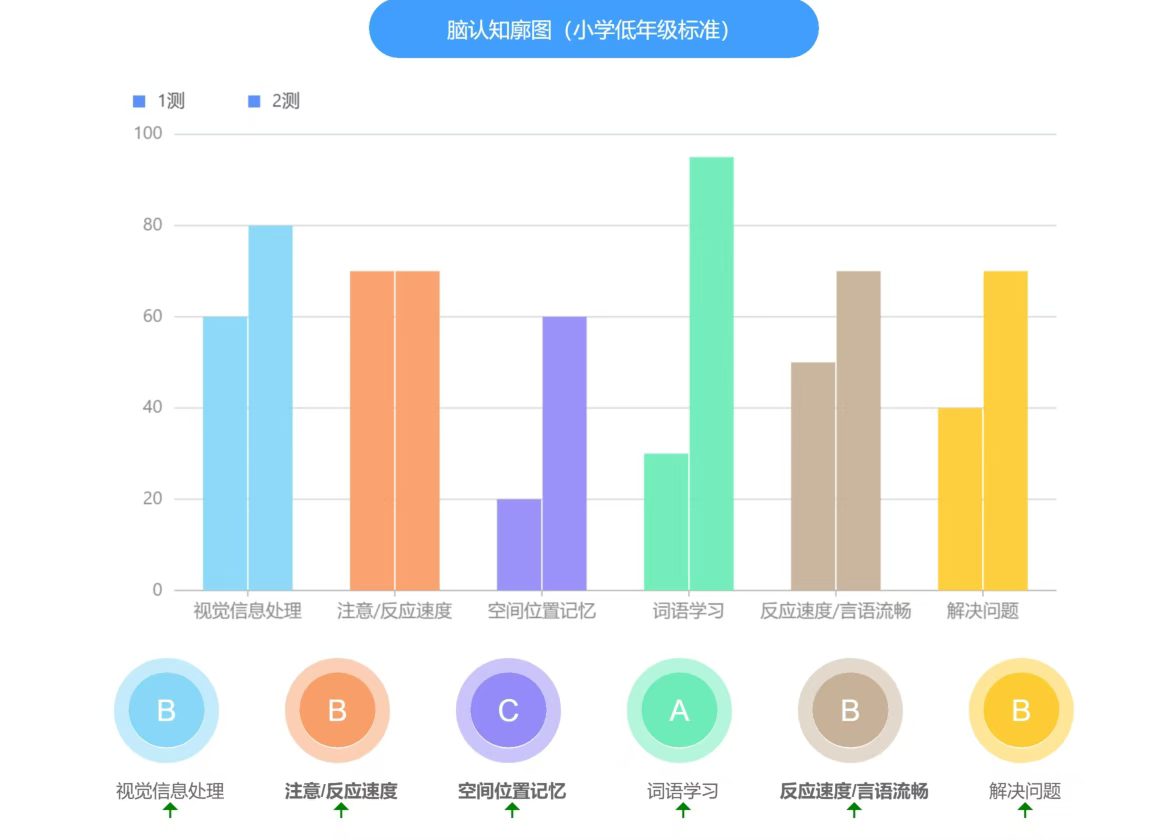The image size is (1176, 840).
Task: Select the purple C grade circle
Action: (x=508, y=710)
